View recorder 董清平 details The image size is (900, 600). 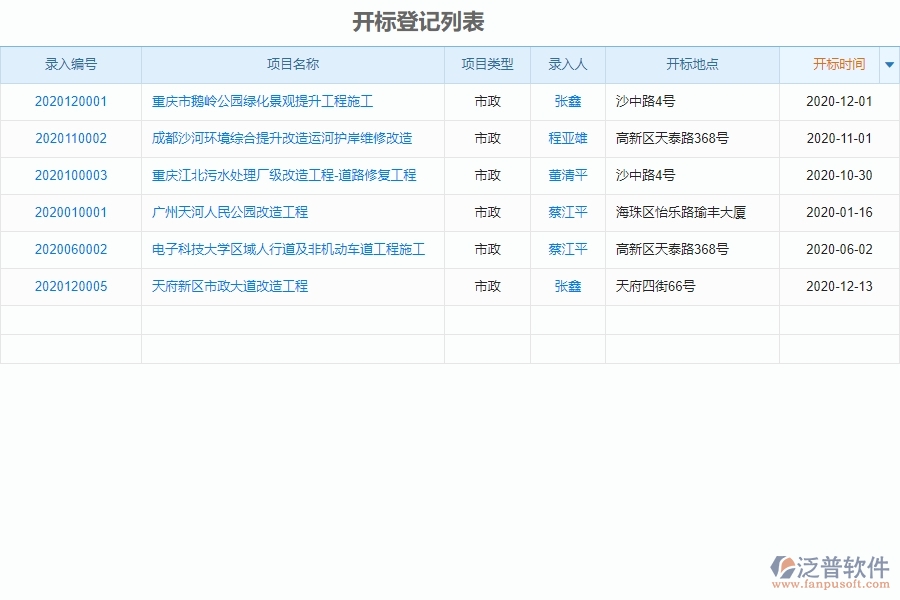pyautogui.click(x=567, y=175)
